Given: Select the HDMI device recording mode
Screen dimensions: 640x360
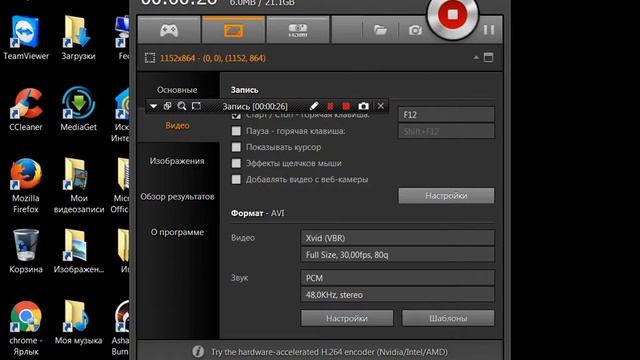Looking at the screenshot, I should pos(298,30).
